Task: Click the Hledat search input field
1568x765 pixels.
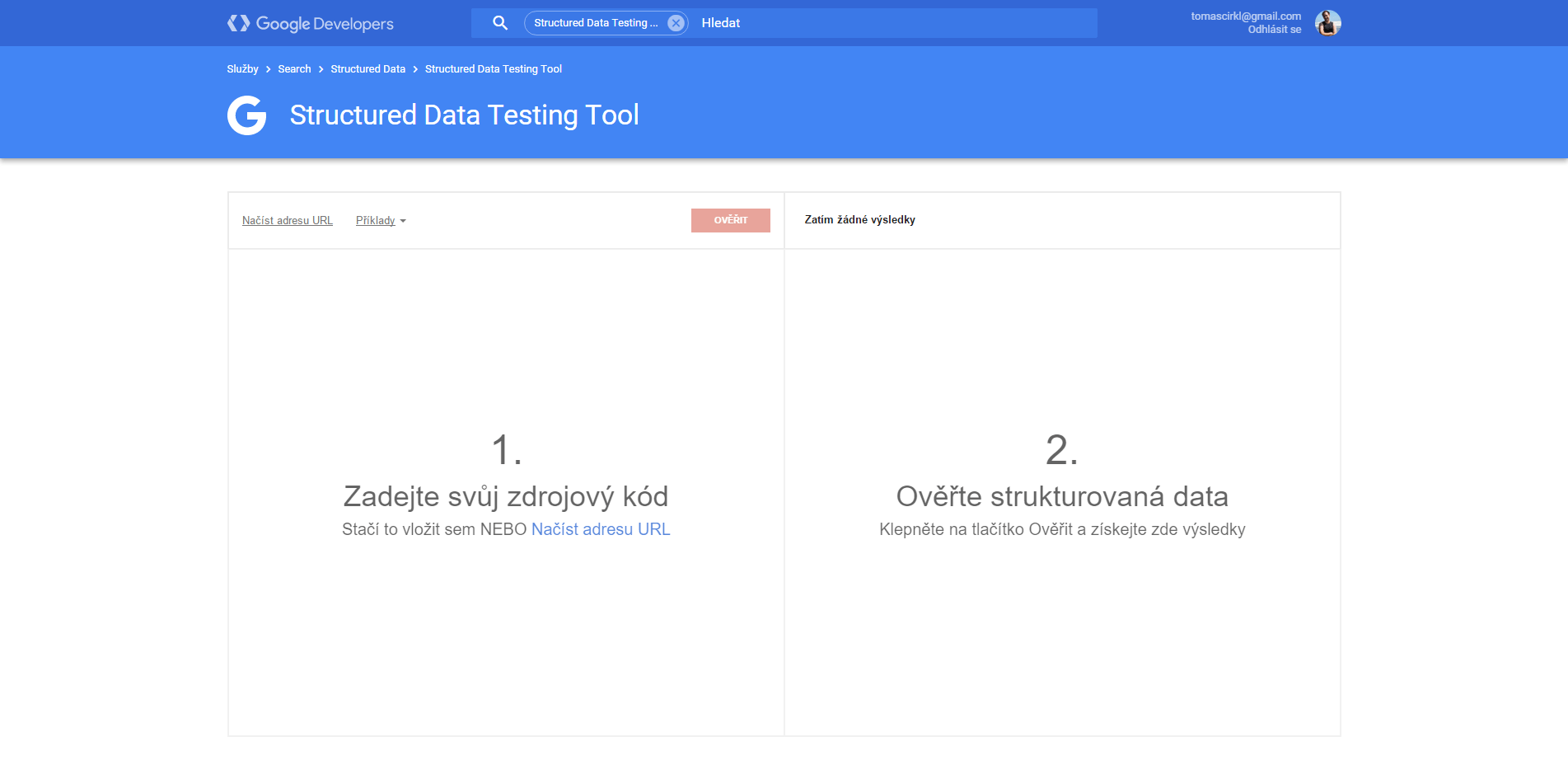Action: [894, 23]
